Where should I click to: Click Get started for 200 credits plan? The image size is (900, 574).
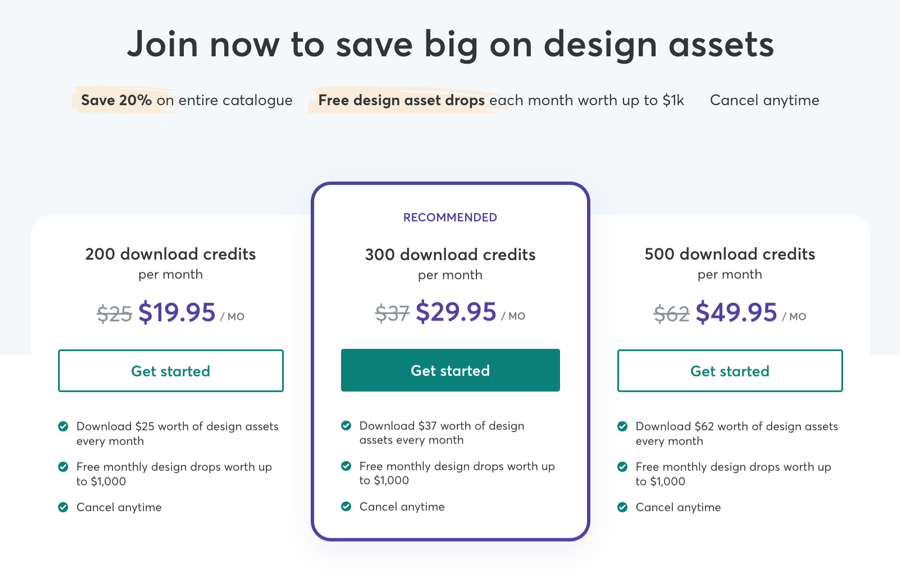point(171,371)
